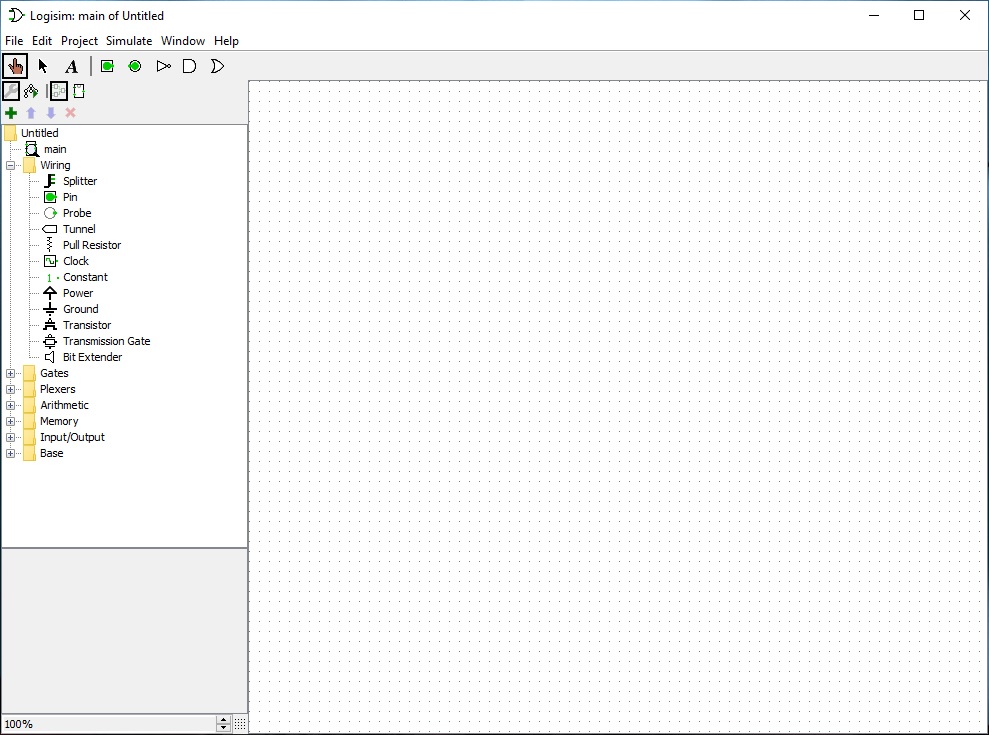Switch to circuit layout view
989x735 pixels.
pyautogui.click(x=59, y=91)
